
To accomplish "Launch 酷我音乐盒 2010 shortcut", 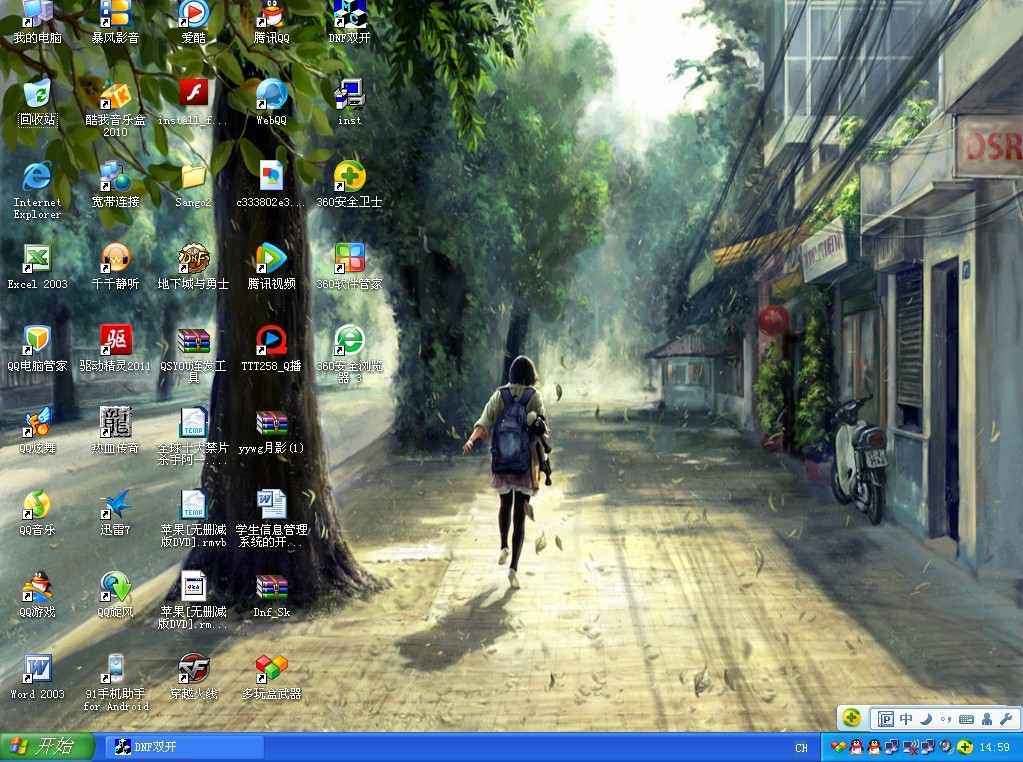I will point(115,108).
